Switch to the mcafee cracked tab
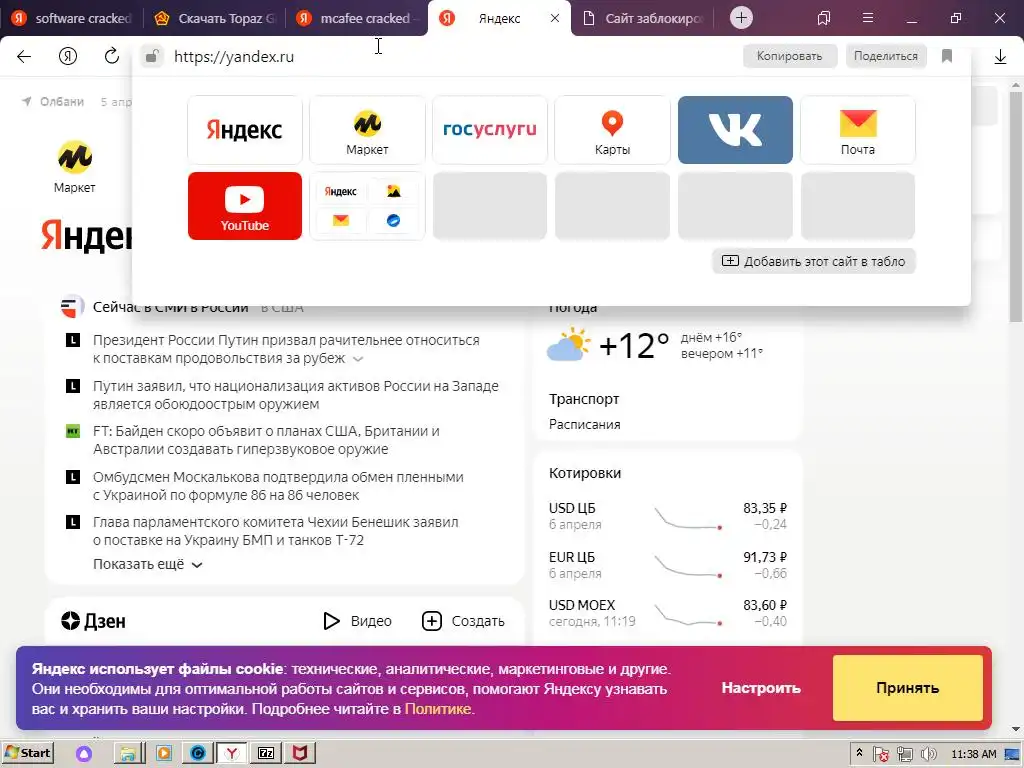 pos(357,18)
